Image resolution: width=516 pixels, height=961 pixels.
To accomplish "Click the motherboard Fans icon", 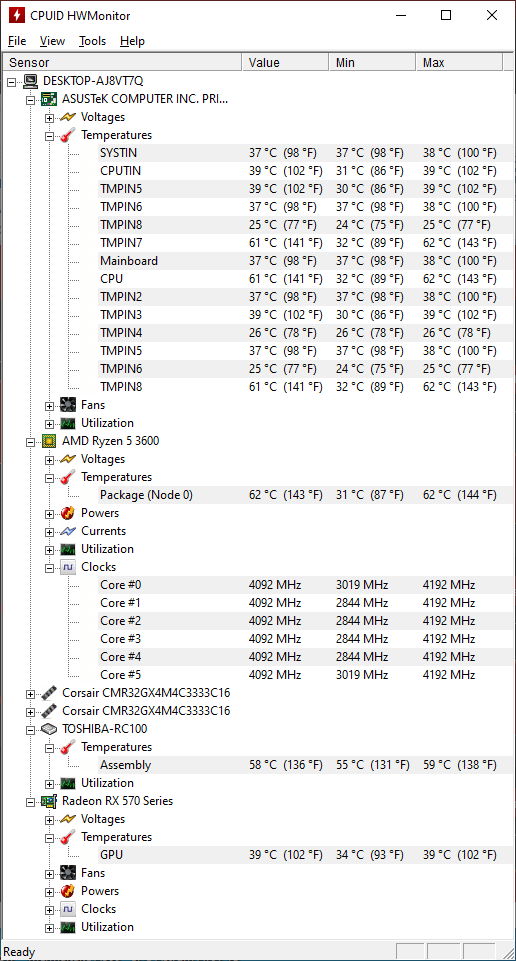I will point(68,405).
